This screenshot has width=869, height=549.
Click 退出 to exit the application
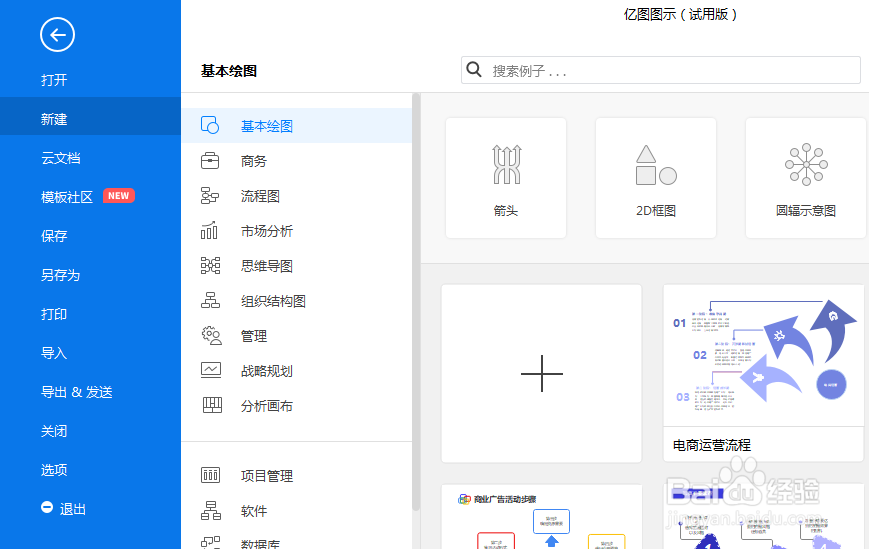[73, 509]
